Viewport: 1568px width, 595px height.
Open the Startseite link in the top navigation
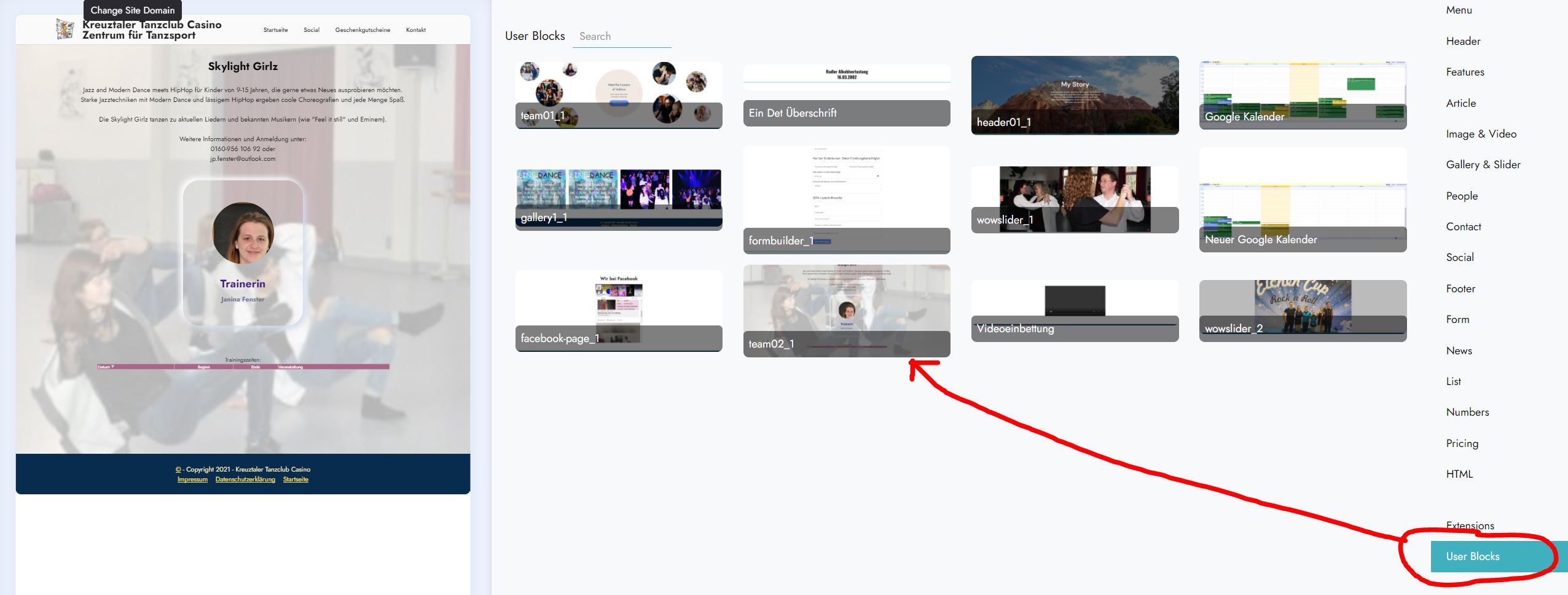point(275,29)
